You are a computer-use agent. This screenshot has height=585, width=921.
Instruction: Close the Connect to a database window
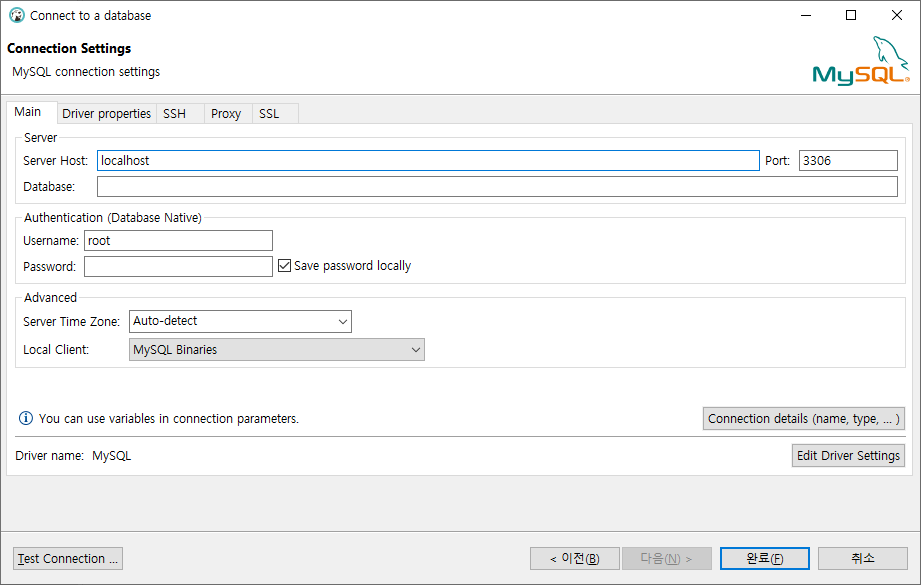point(897,15)
